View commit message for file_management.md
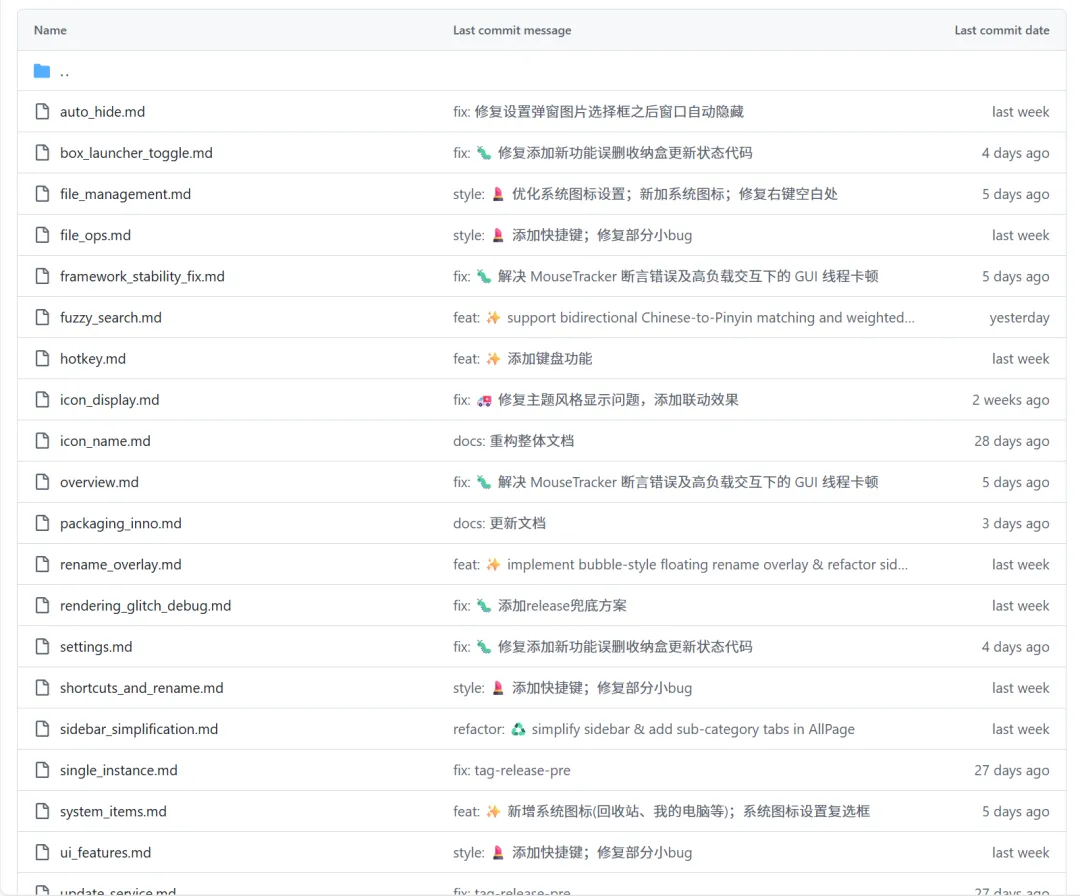1080x896 pixels. pos(645,194)
